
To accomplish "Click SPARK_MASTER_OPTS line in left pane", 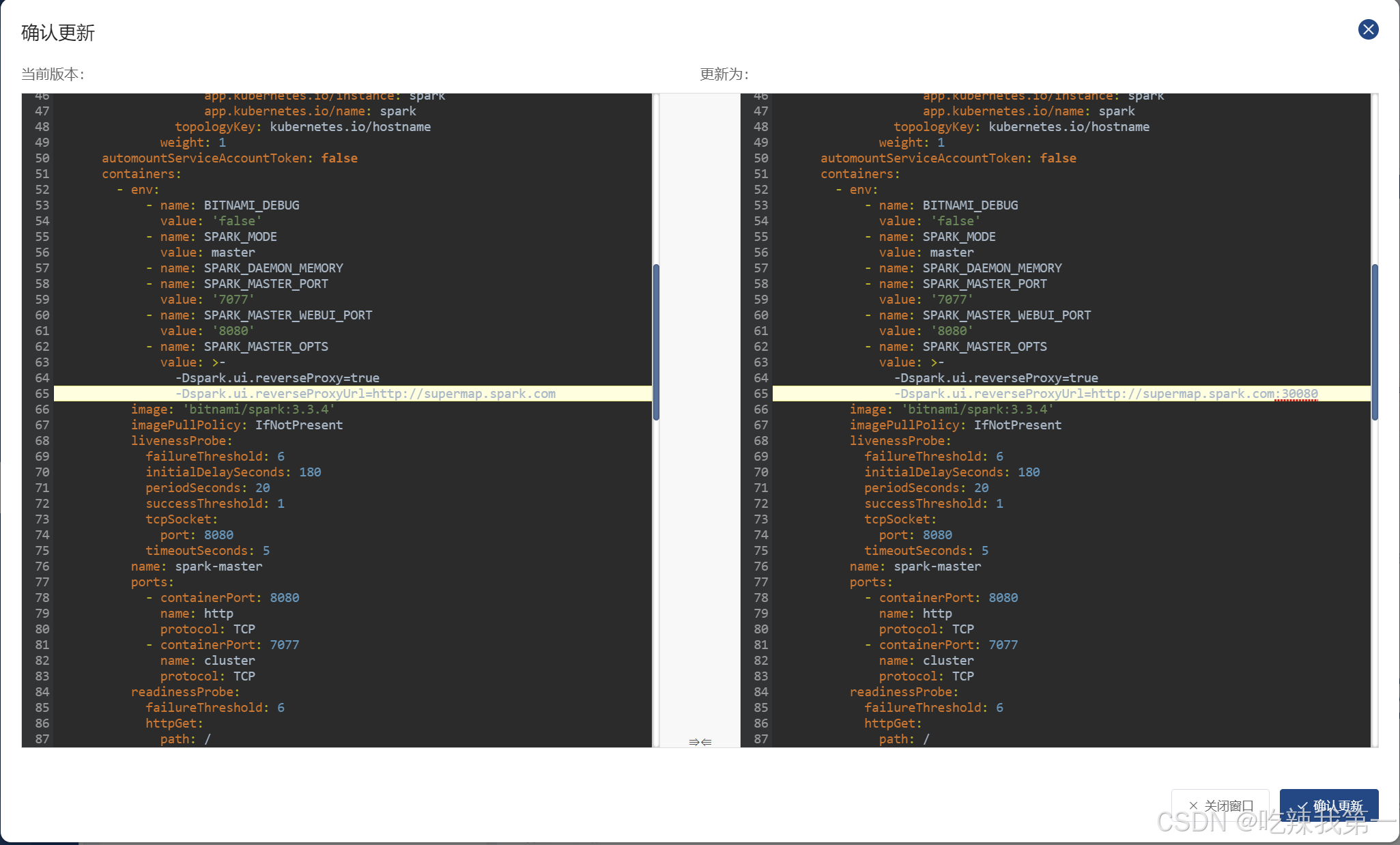I will [266, 347].
